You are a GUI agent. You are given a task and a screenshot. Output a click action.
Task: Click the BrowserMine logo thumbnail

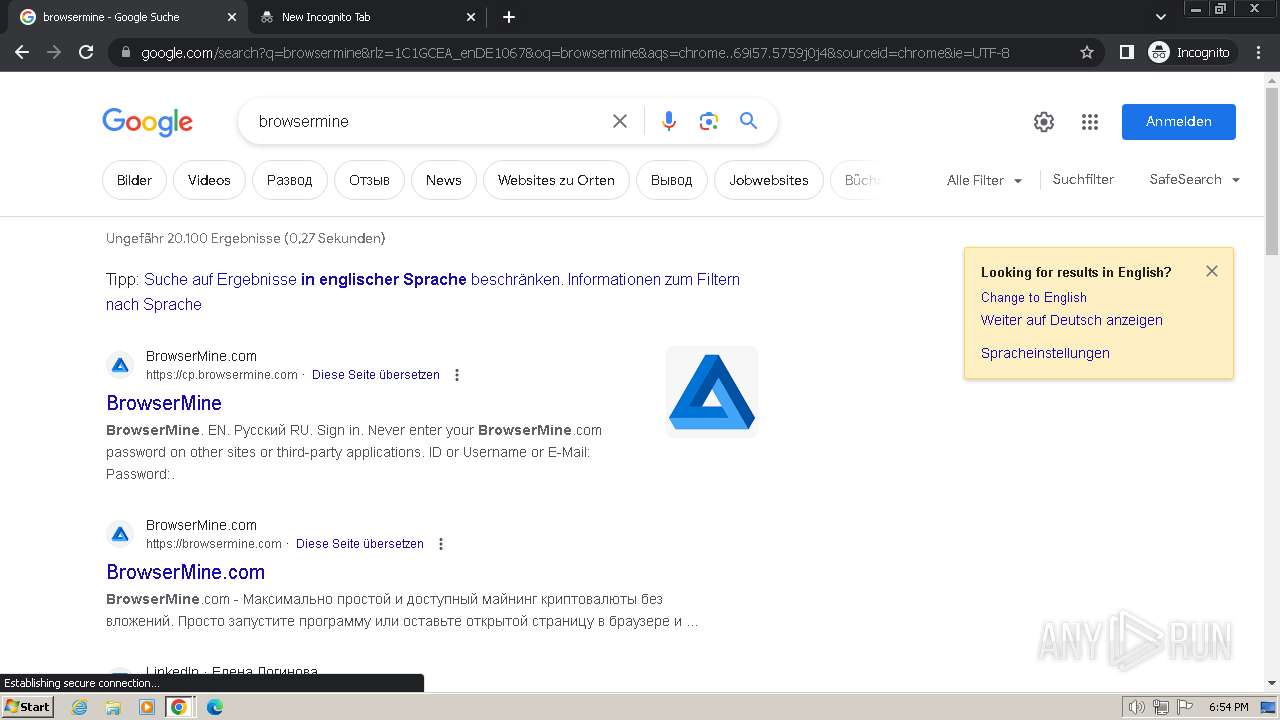[712, 392]
